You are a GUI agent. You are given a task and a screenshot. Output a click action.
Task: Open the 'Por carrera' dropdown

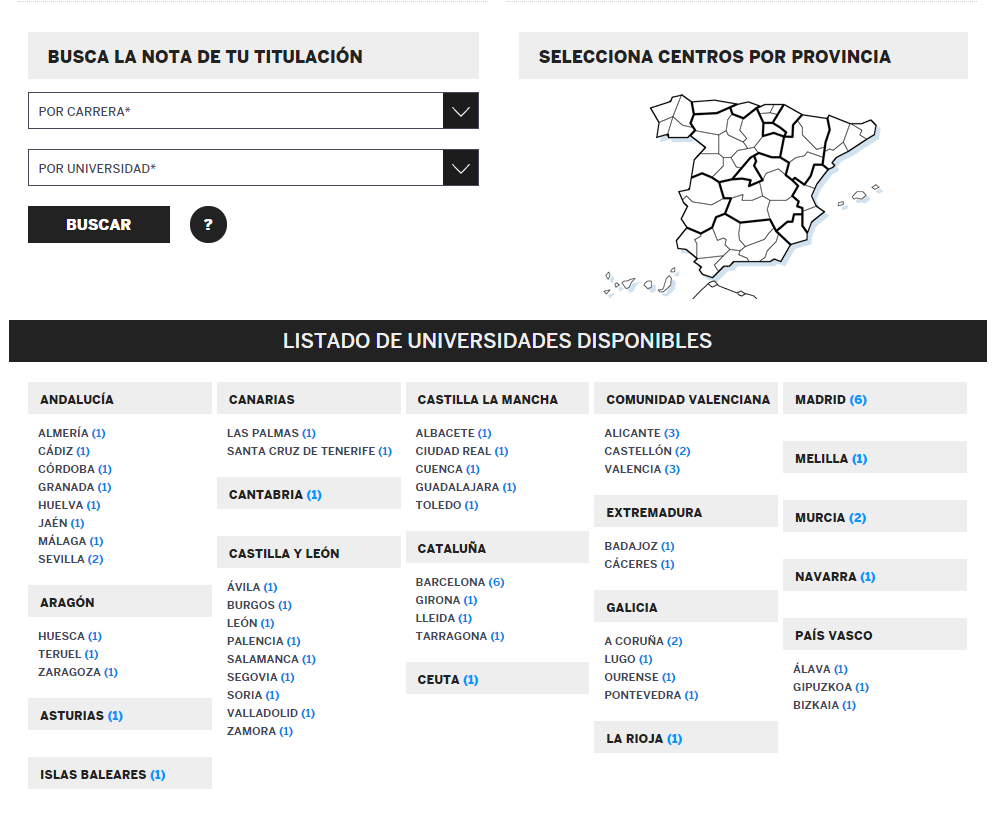253,111
